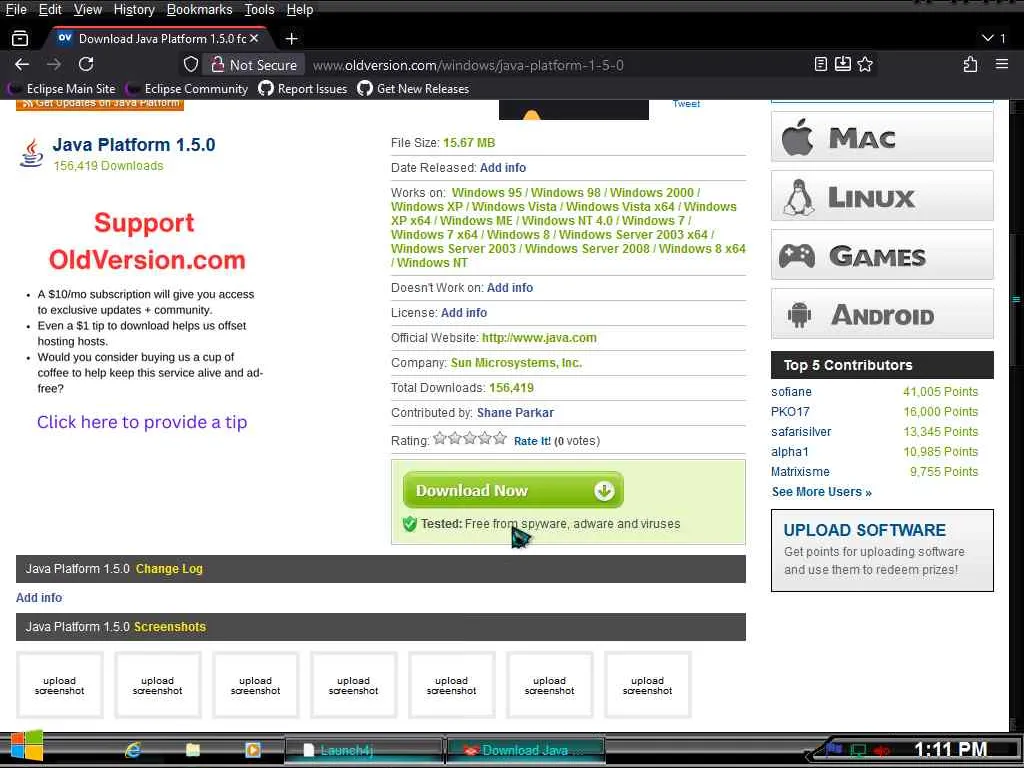Open a new tab with plus icon

pyautogui.click(x=291, y=39)
